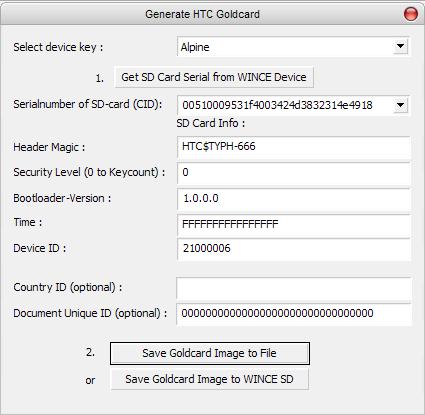Click the Time field with FFFF value
Screen dimensions: 425x415
pyautogui.click(x=293, y=224)
